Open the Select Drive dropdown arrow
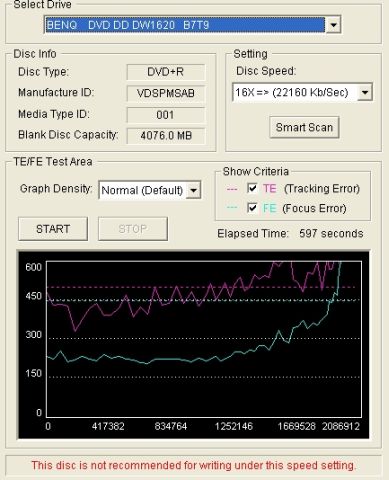The width and height of the screenshot is (389, 480). (x=333, y=25)
